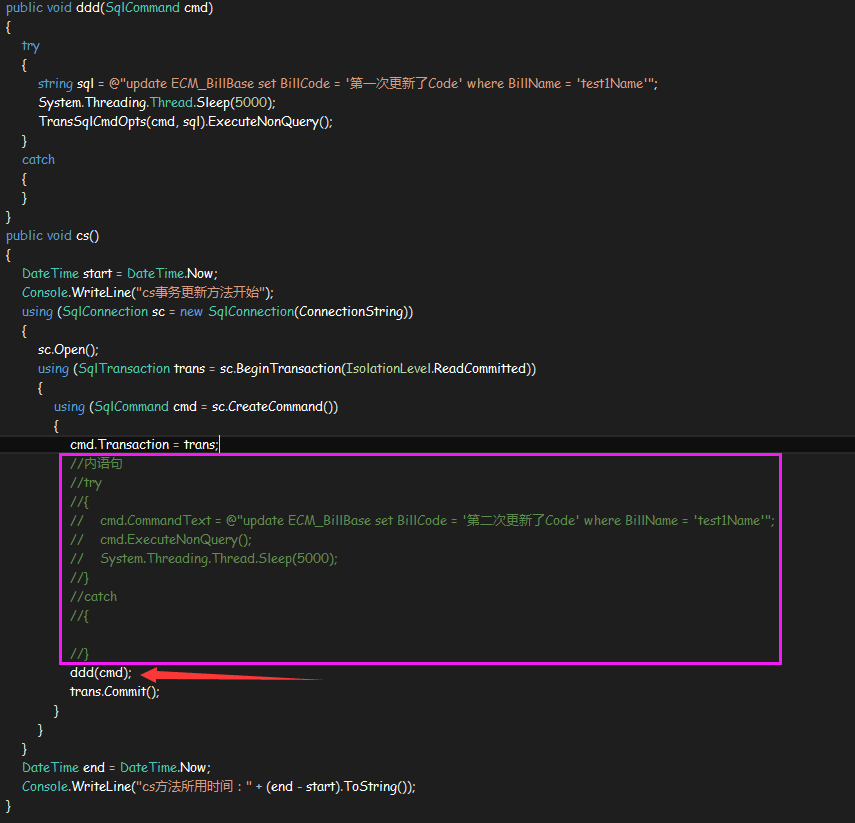Screen dimensions: 855x823
Task: Click the 'trans.Commit();' statement
Action: (x=115, y=692)
